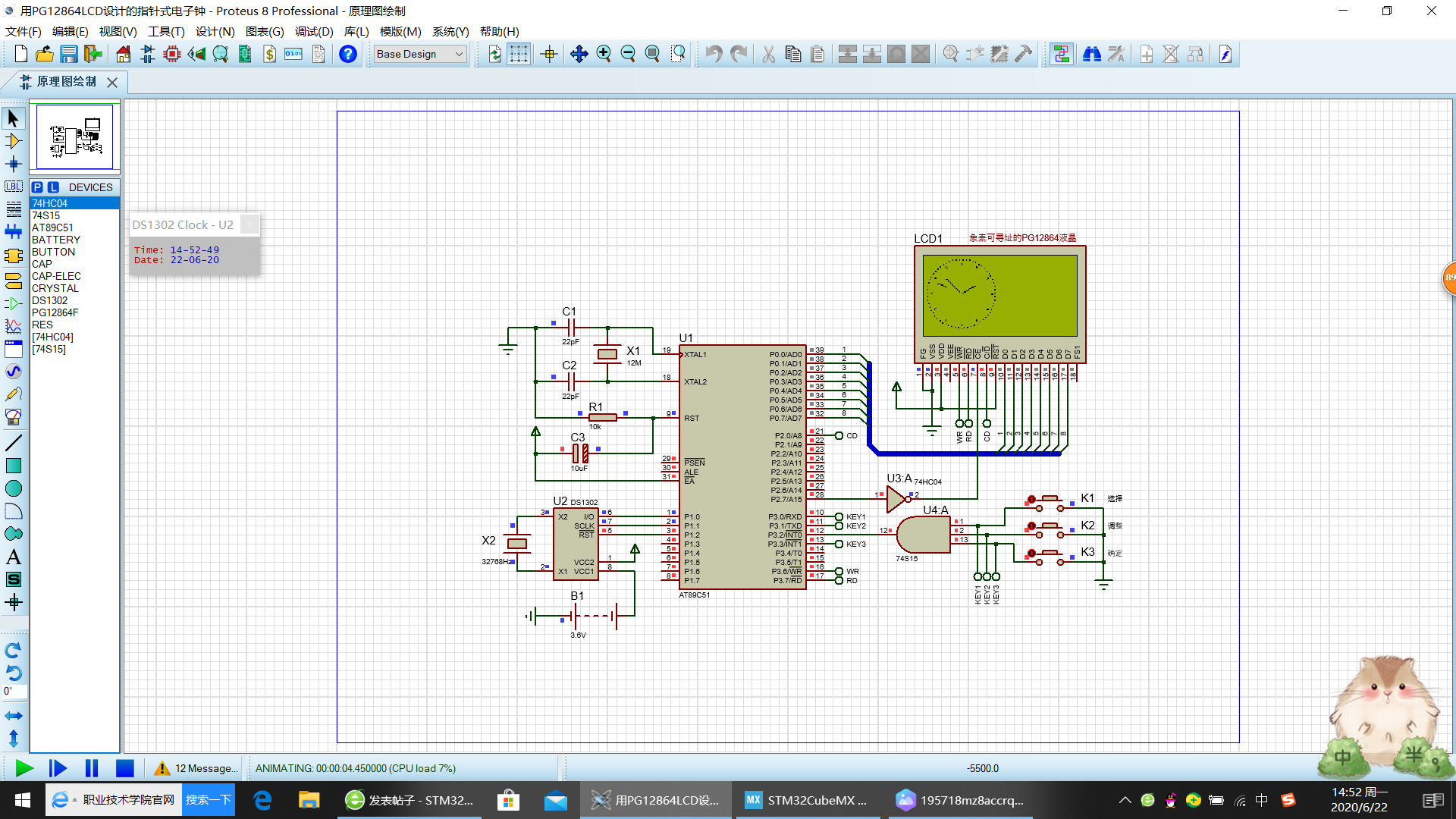The image size is (1456, 819).
Task: Start simulation with the Play button
Action: 24,768
